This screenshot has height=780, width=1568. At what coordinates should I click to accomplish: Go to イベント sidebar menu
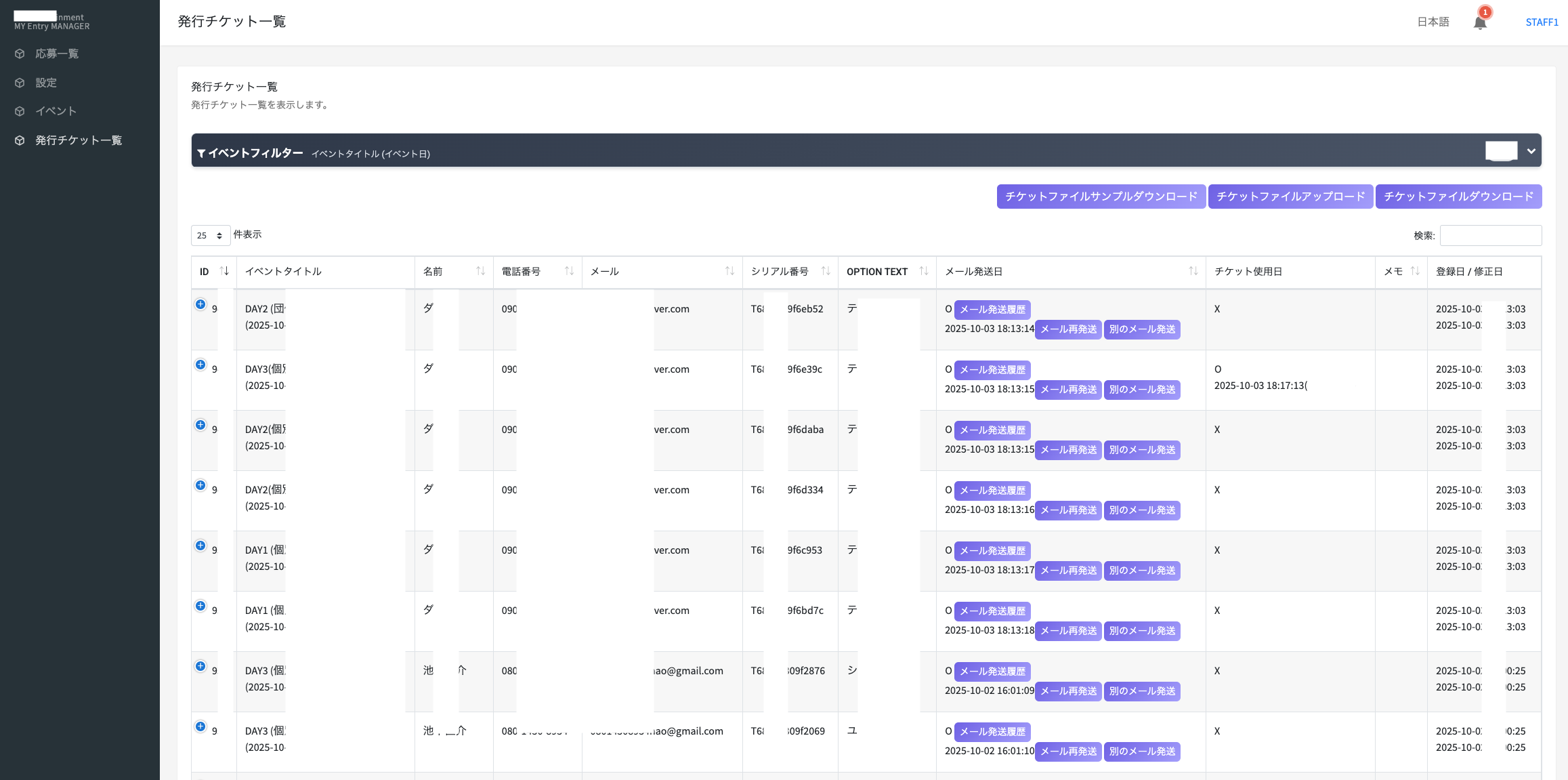coord(56,111)
